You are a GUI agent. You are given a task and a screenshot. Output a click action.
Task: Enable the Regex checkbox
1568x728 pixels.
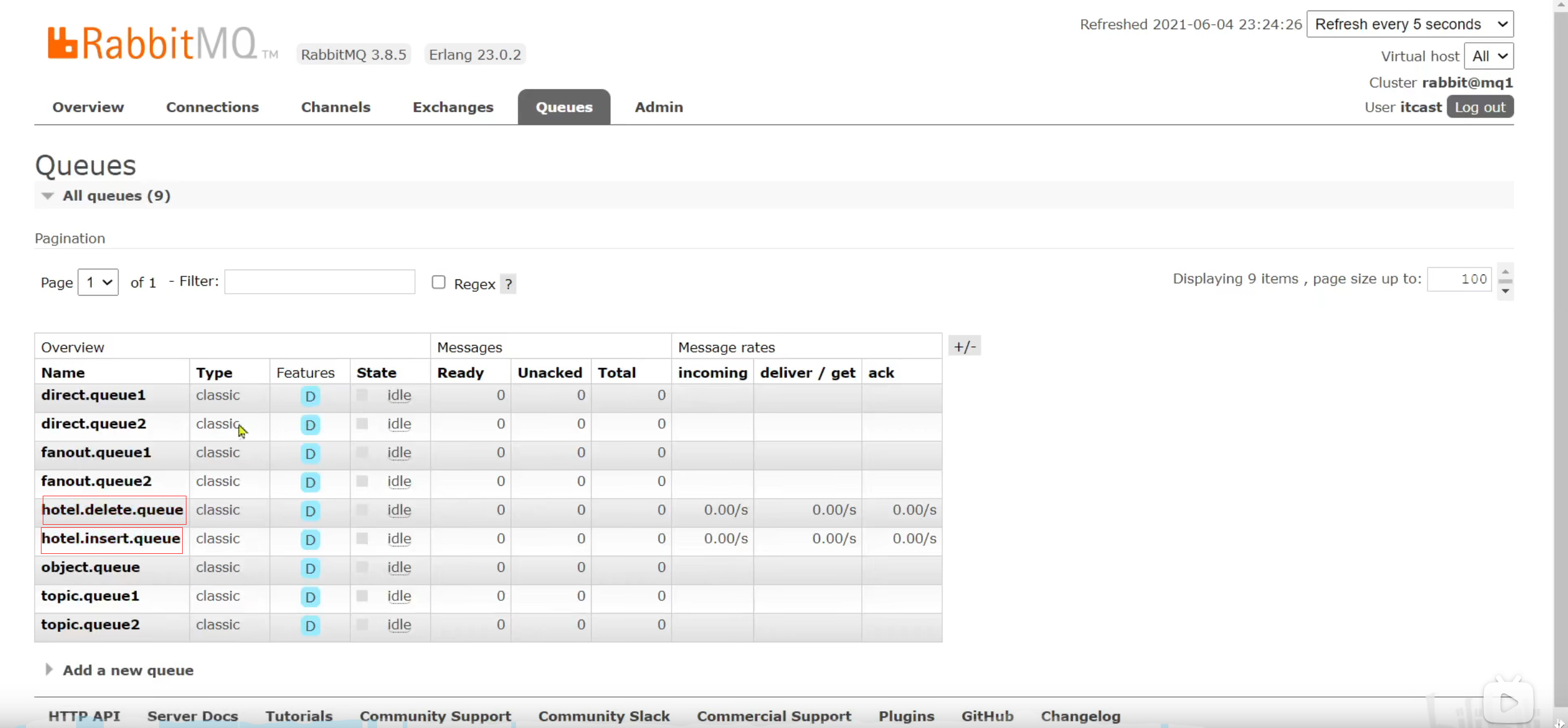[x=439, y=283]
